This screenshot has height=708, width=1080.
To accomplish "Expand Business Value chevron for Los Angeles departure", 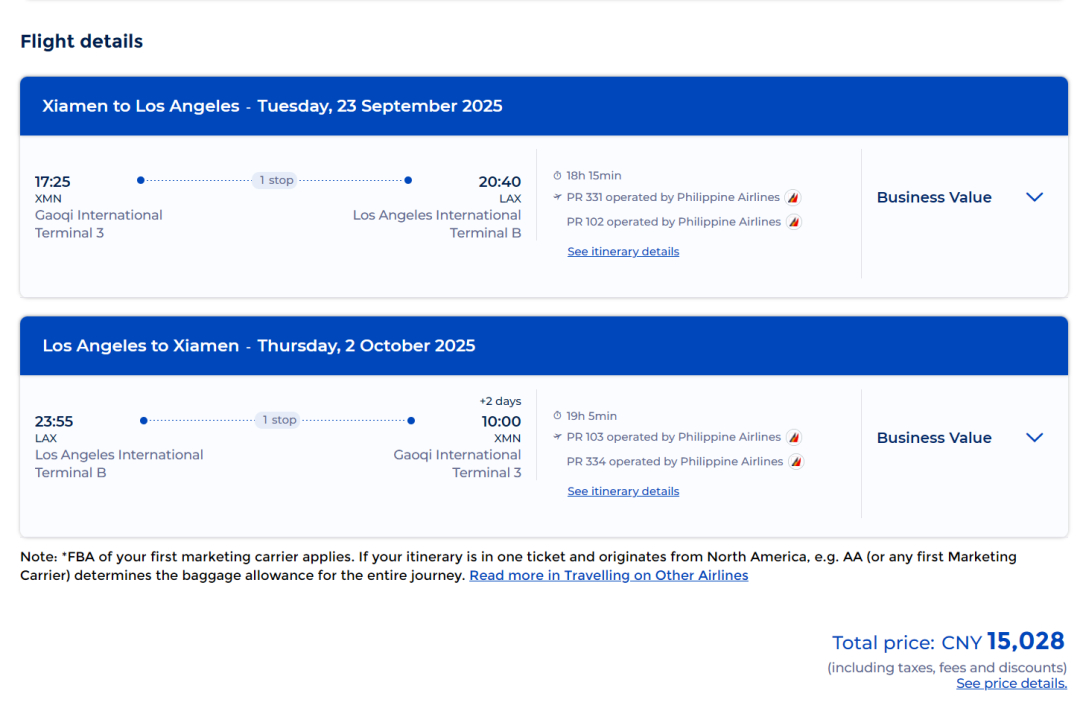I will tap(1035, 437).
